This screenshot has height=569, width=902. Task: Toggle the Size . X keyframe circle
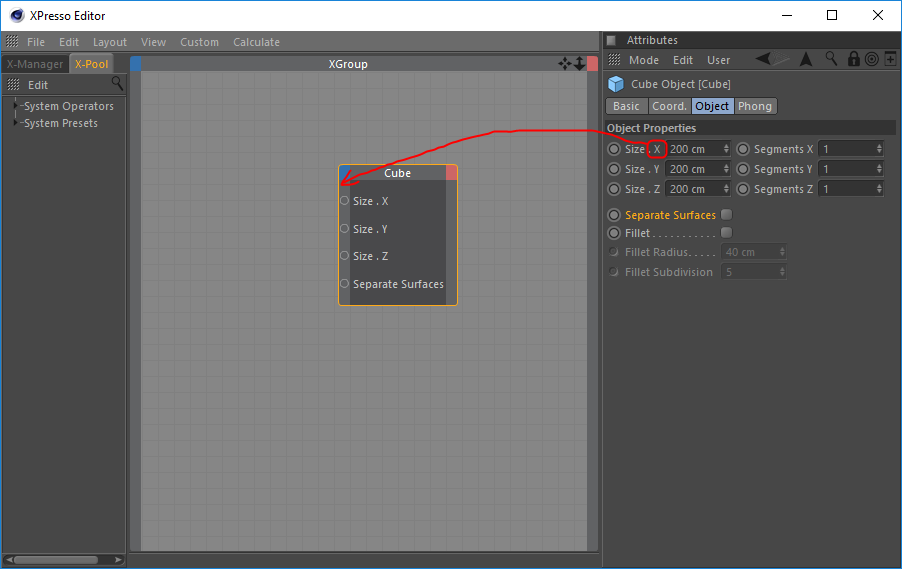point(614,149)
